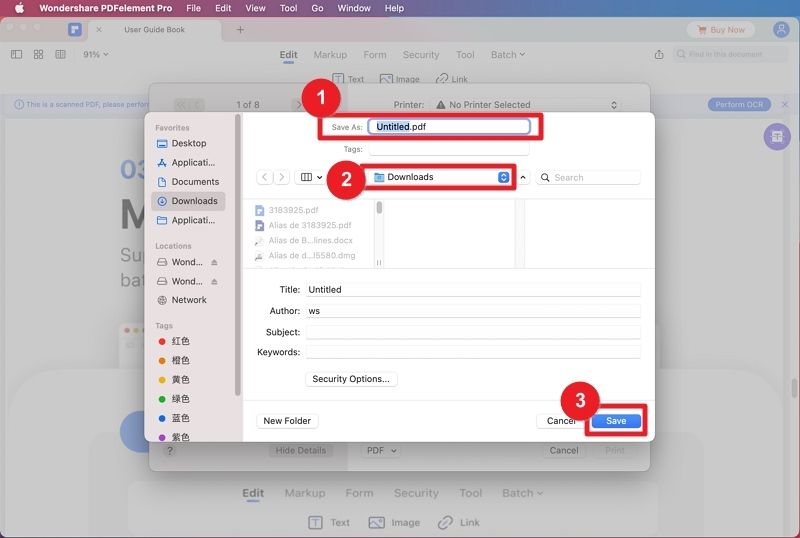
Task: Open the Go menu
Action: pyautogui.click(x=317, y=8)
